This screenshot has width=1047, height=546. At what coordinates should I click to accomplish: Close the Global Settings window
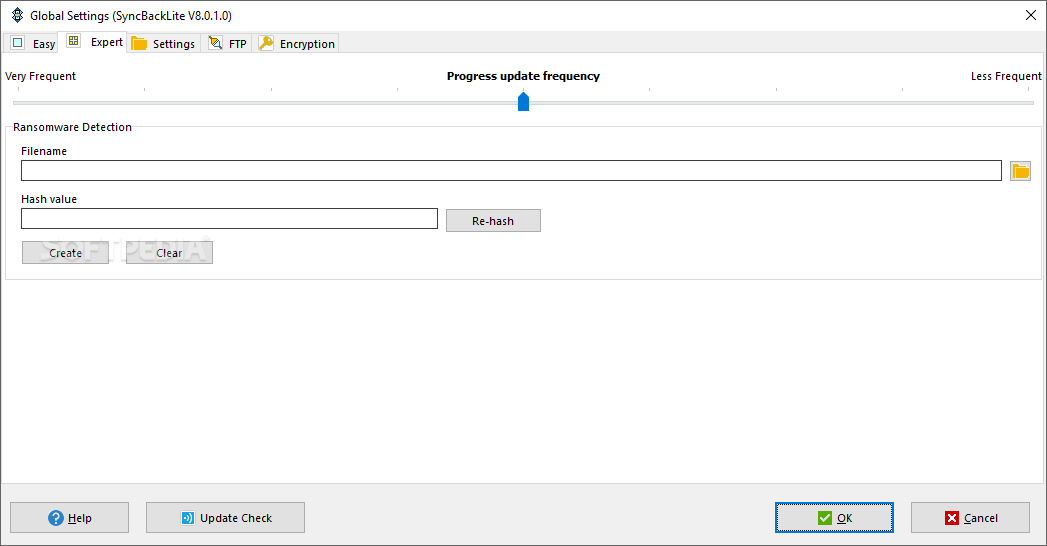[1030, 15]
